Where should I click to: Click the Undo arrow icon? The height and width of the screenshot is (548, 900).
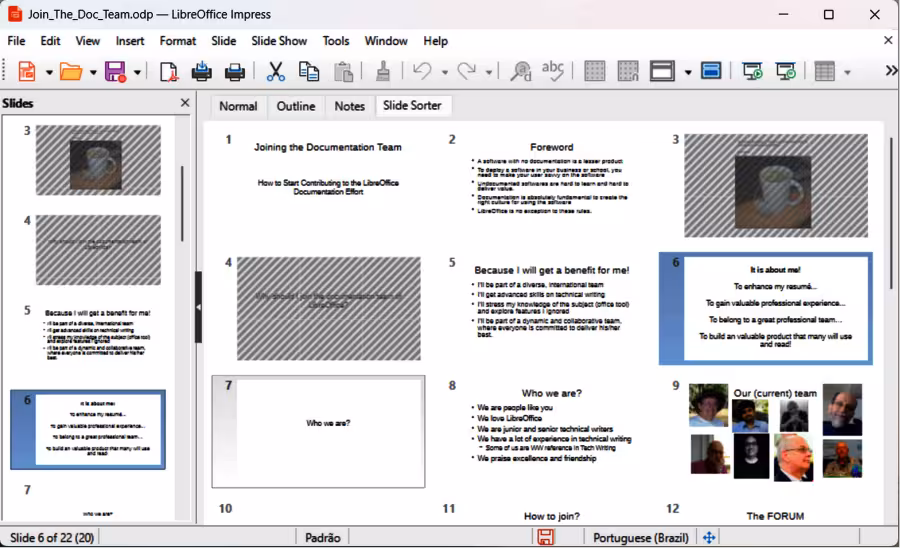(422, 71)
